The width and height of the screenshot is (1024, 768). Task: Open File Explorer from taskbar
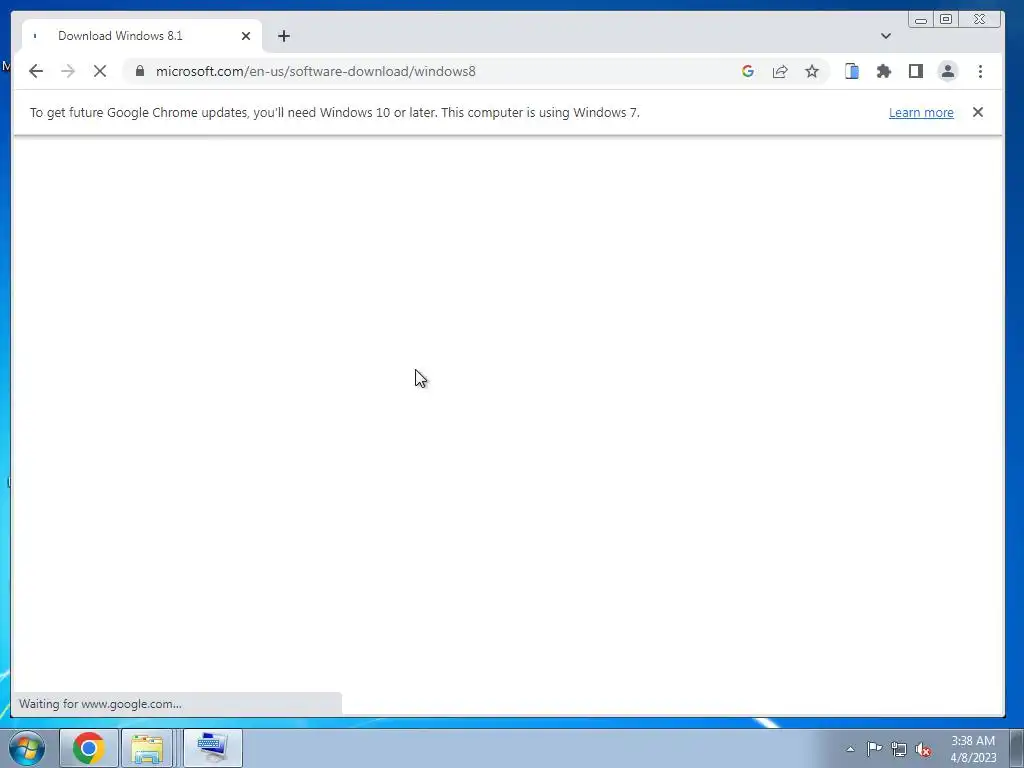147,748
